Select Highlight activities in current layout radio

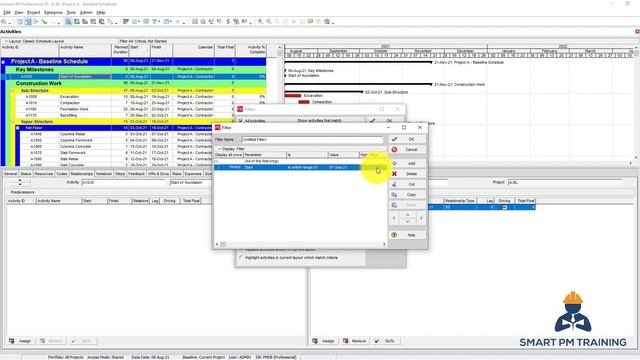241,258
